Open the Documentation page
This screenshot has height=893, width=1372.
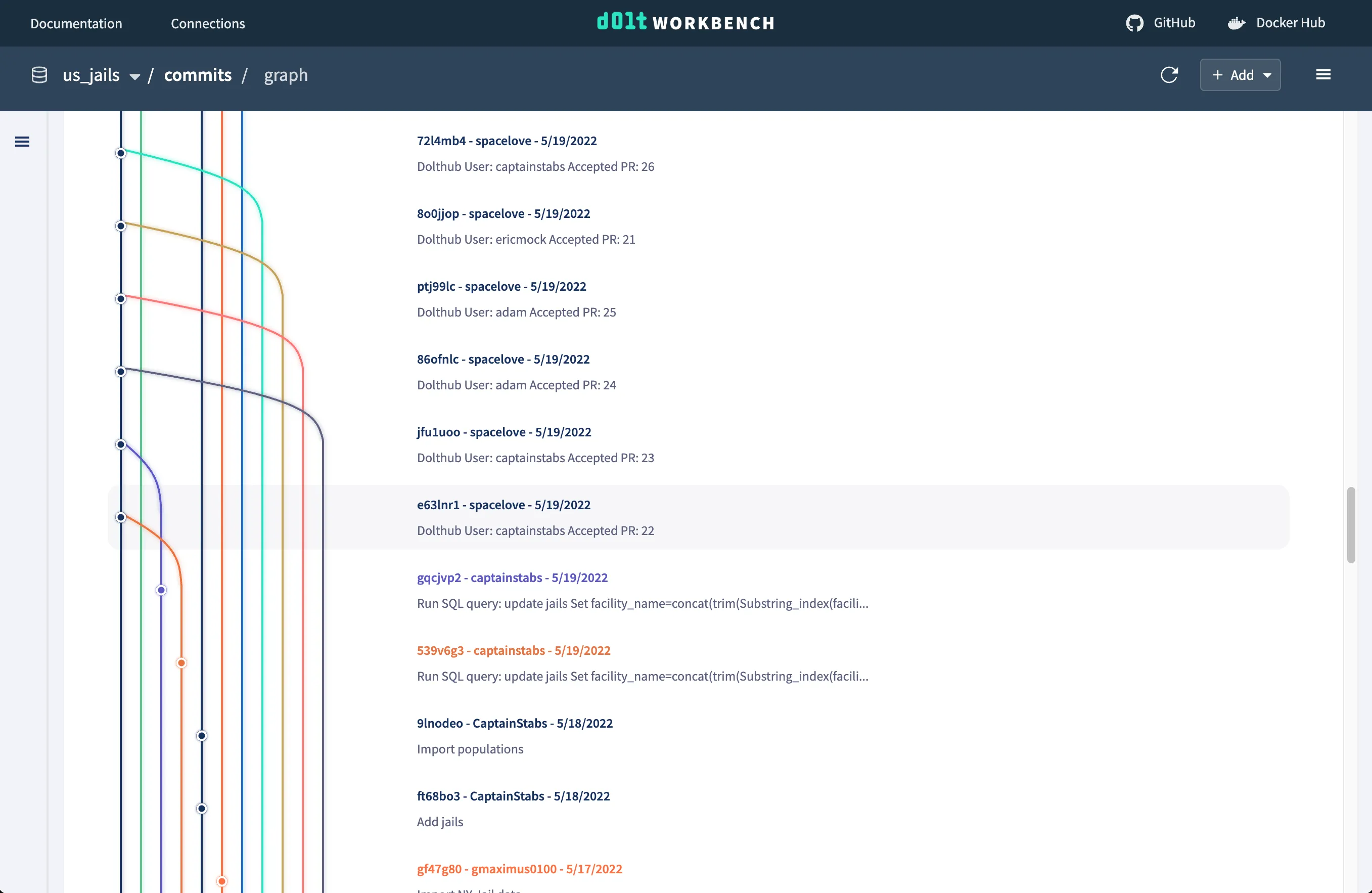point(76,24)
